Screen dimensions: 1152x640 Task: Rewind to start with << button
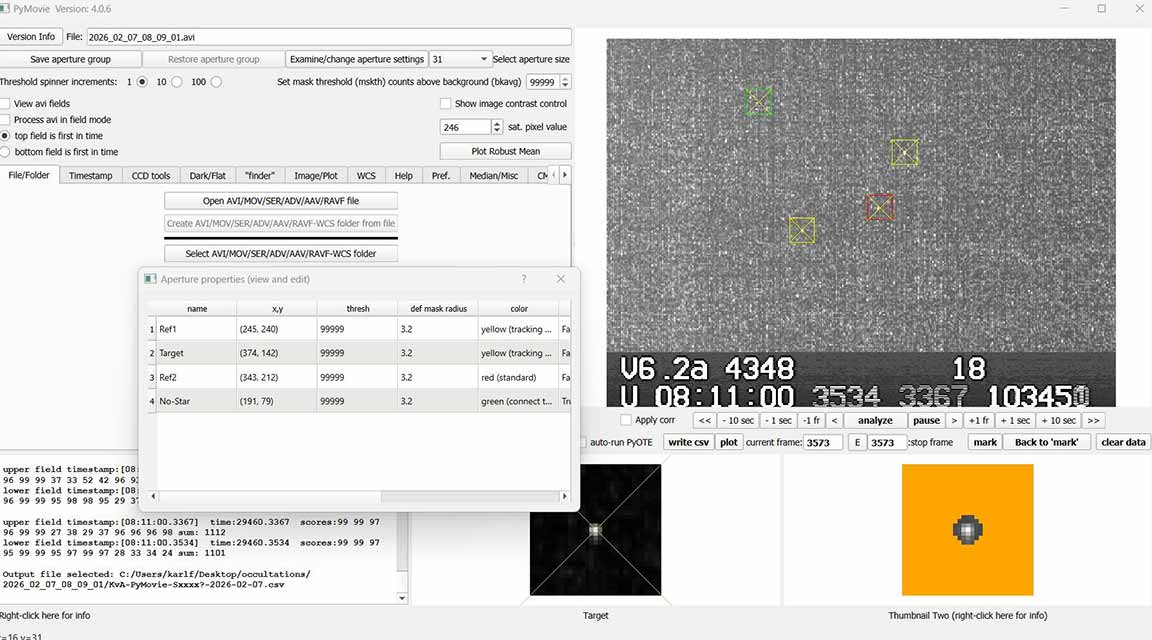[704, 420]
